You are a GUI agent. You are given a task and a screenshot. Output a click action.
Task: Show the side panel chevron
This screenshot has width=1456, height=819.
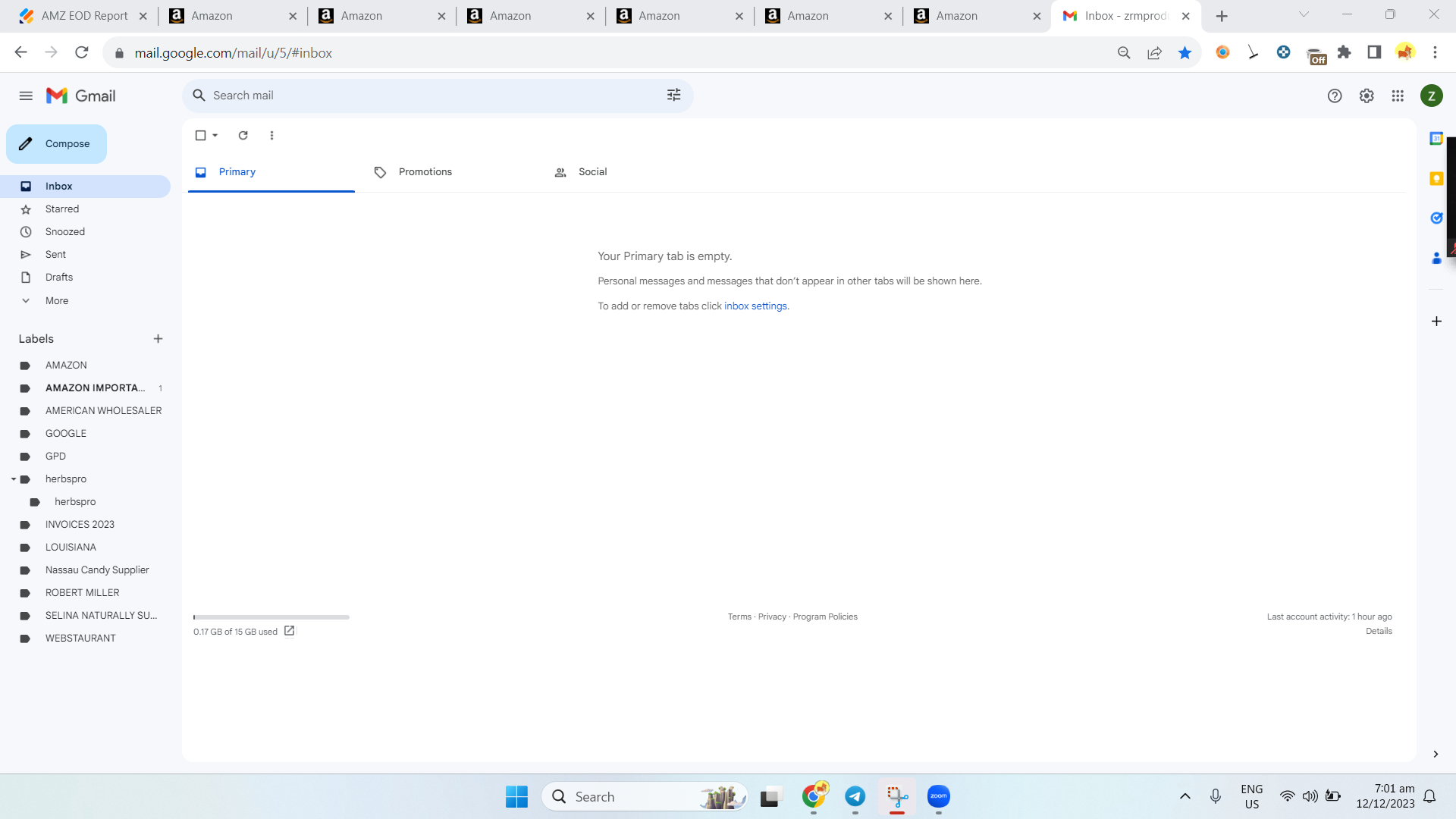[x=1436, y=754]
